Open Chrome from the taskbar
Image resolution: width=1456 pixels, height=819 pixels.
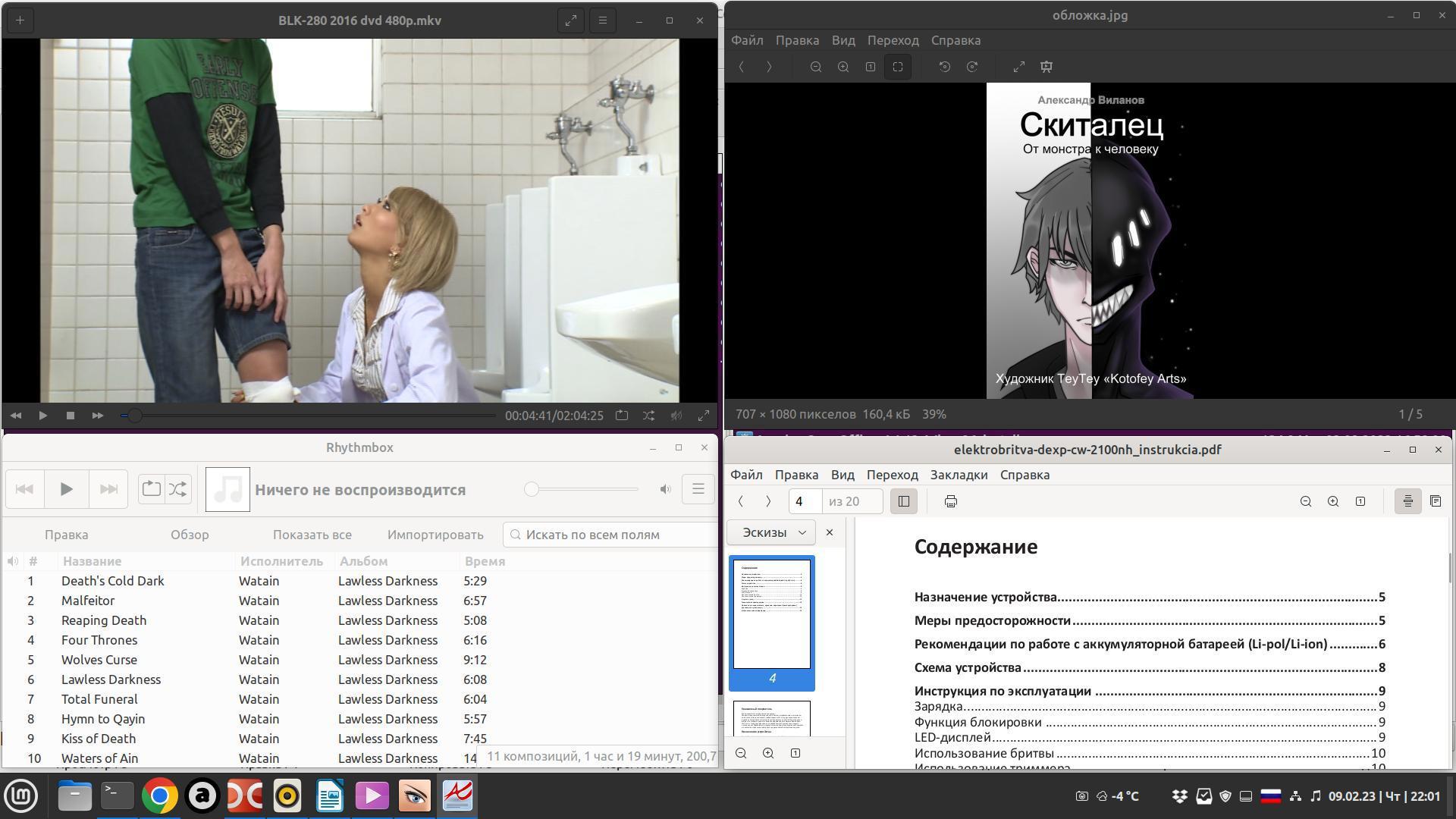(x=160, y=796)
